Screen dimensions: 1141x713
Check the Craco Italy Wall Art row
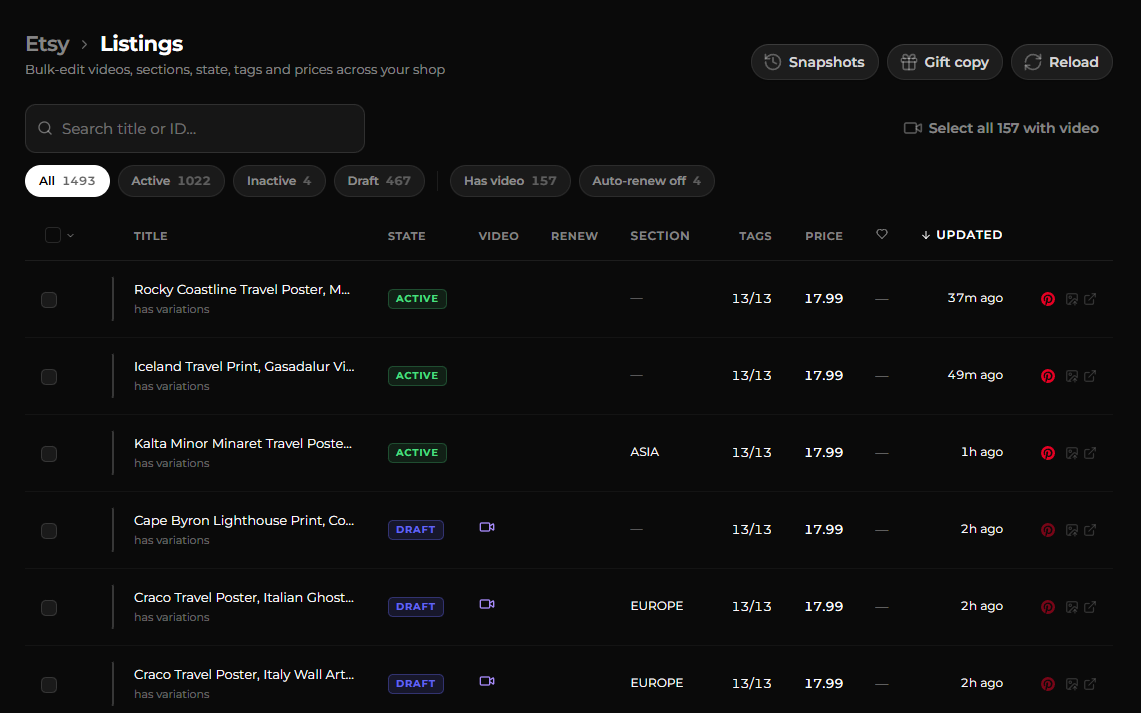[x=49, y=685]
